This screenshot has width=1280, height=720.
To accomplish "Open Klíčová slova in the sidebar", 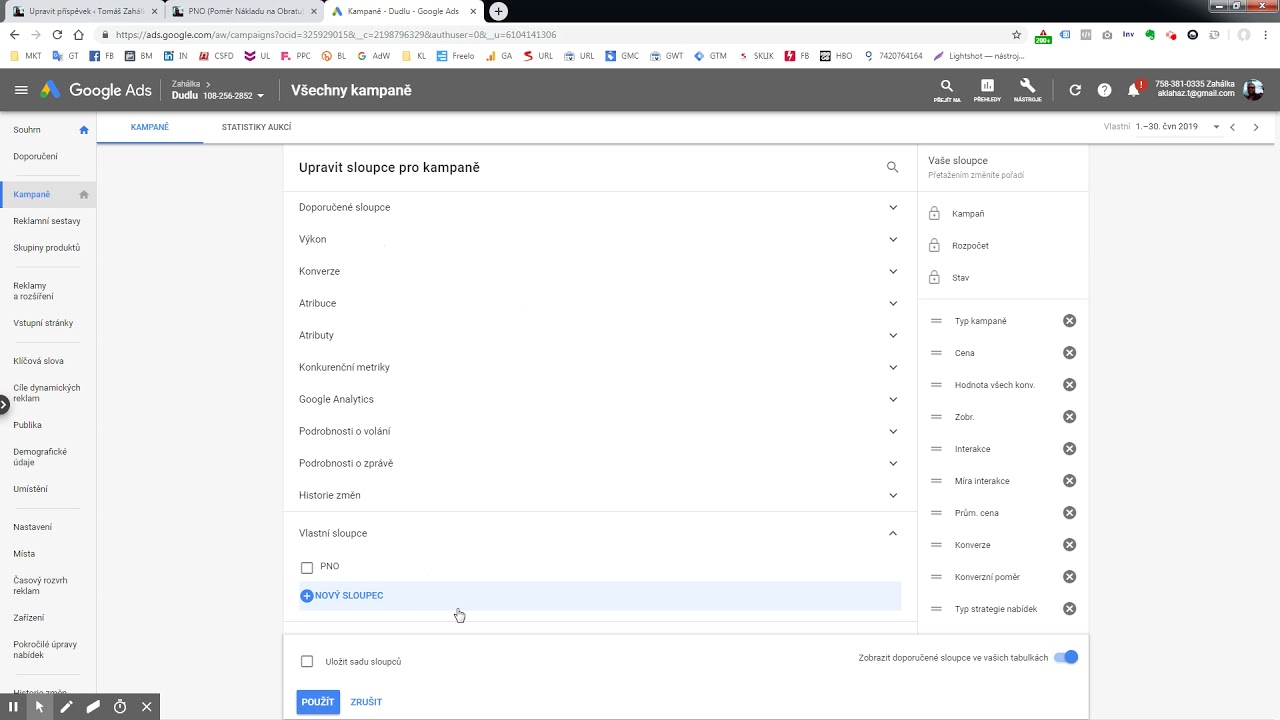I will point(38,361).
